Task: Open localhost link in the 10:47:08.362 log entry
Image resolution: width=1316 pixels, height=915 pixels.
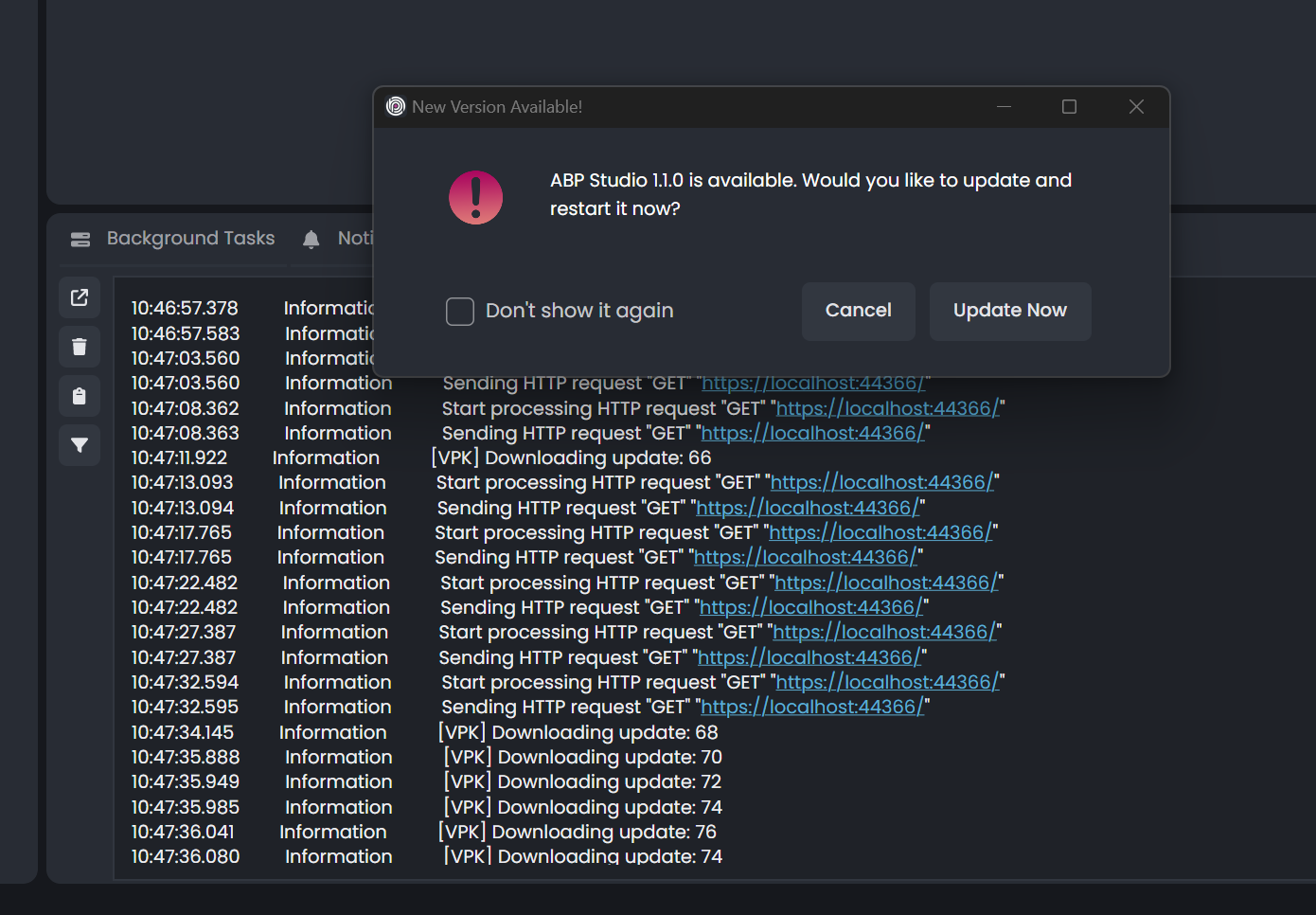Action: click(x=887, y=408)
